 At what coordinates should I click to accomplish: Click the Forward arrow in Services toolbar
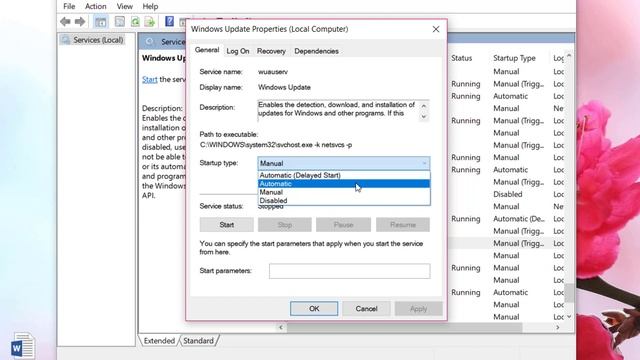[x=80, y=22]
